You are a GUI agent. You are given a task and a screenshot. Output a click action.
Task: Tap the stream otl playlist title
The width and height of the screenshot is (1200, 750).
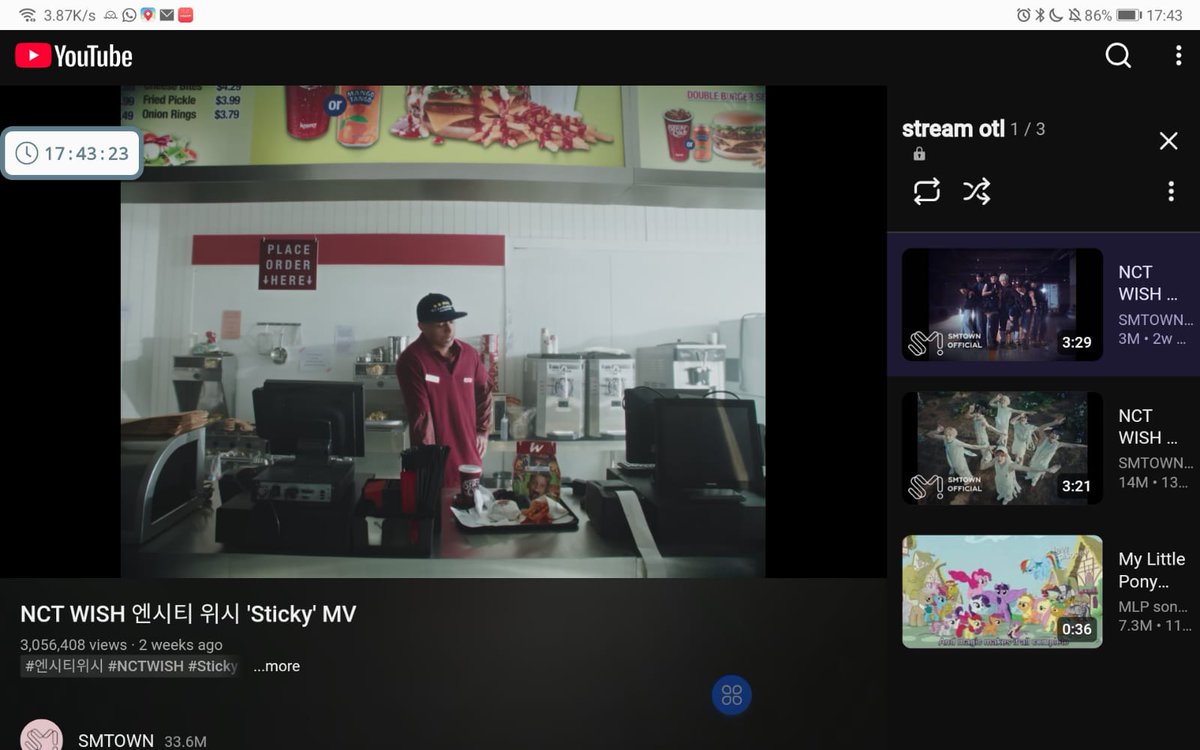pos(952,129)
